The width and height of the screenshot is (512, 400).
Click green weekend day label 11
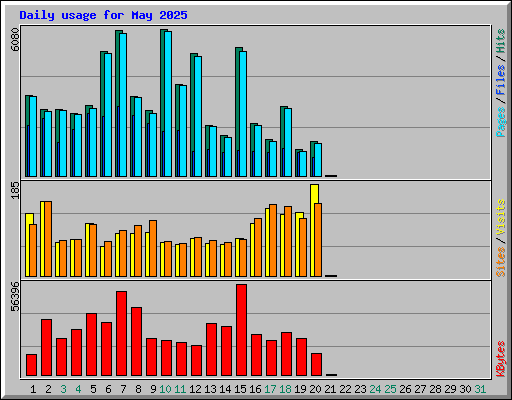180,389
